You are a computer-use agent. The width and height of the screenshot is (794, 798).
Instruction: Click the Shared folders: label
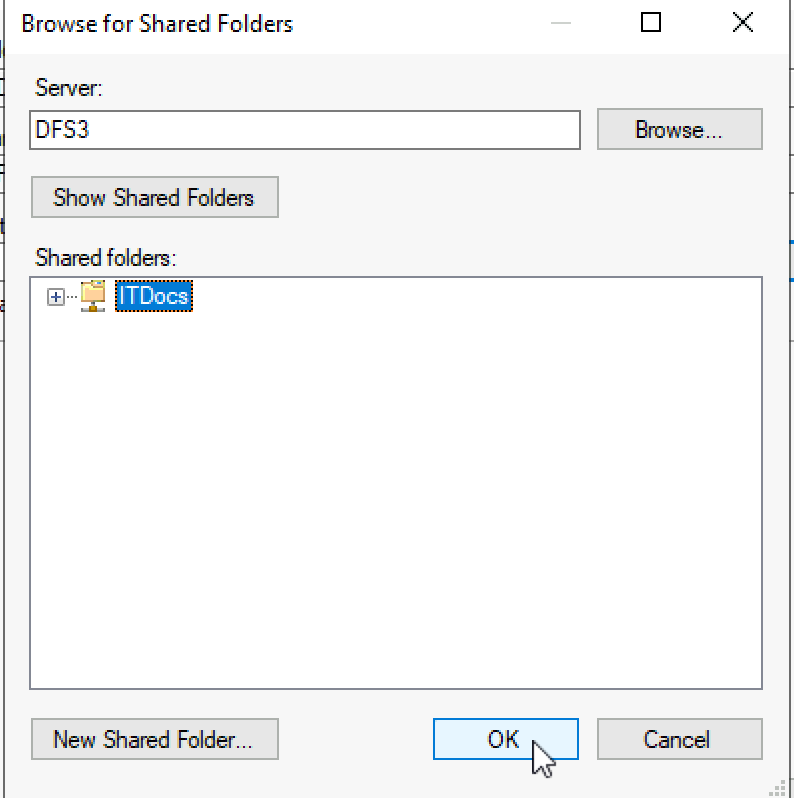coord(105,258)
